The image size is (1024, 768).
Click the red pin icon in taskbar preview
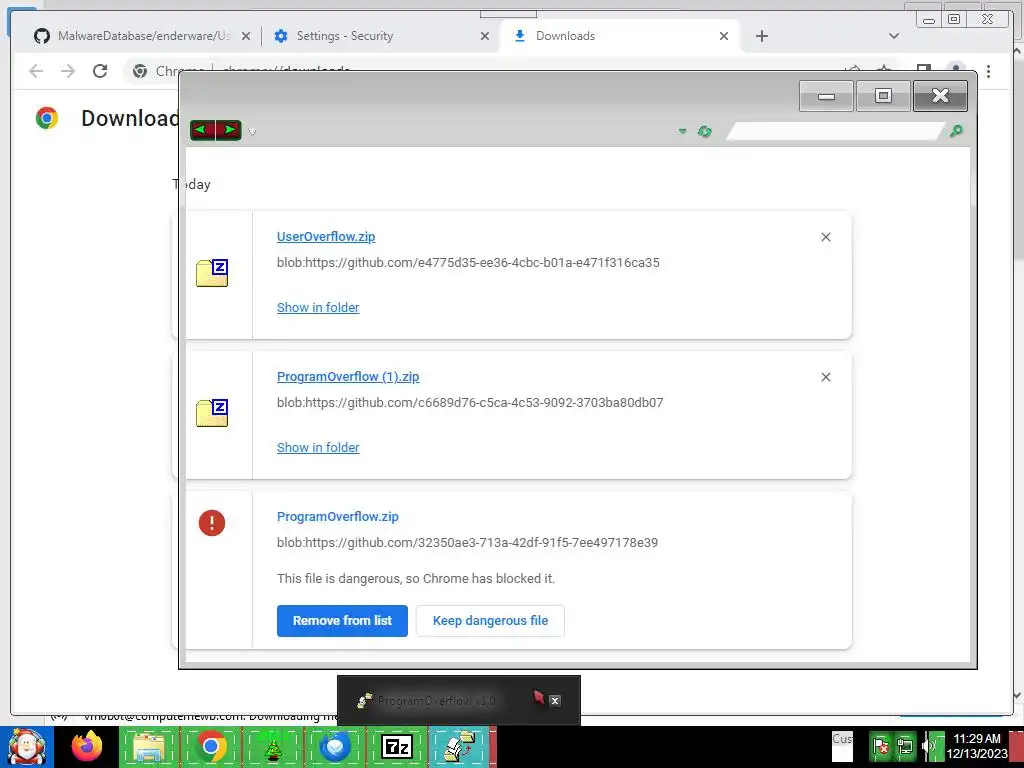[539, 697]
